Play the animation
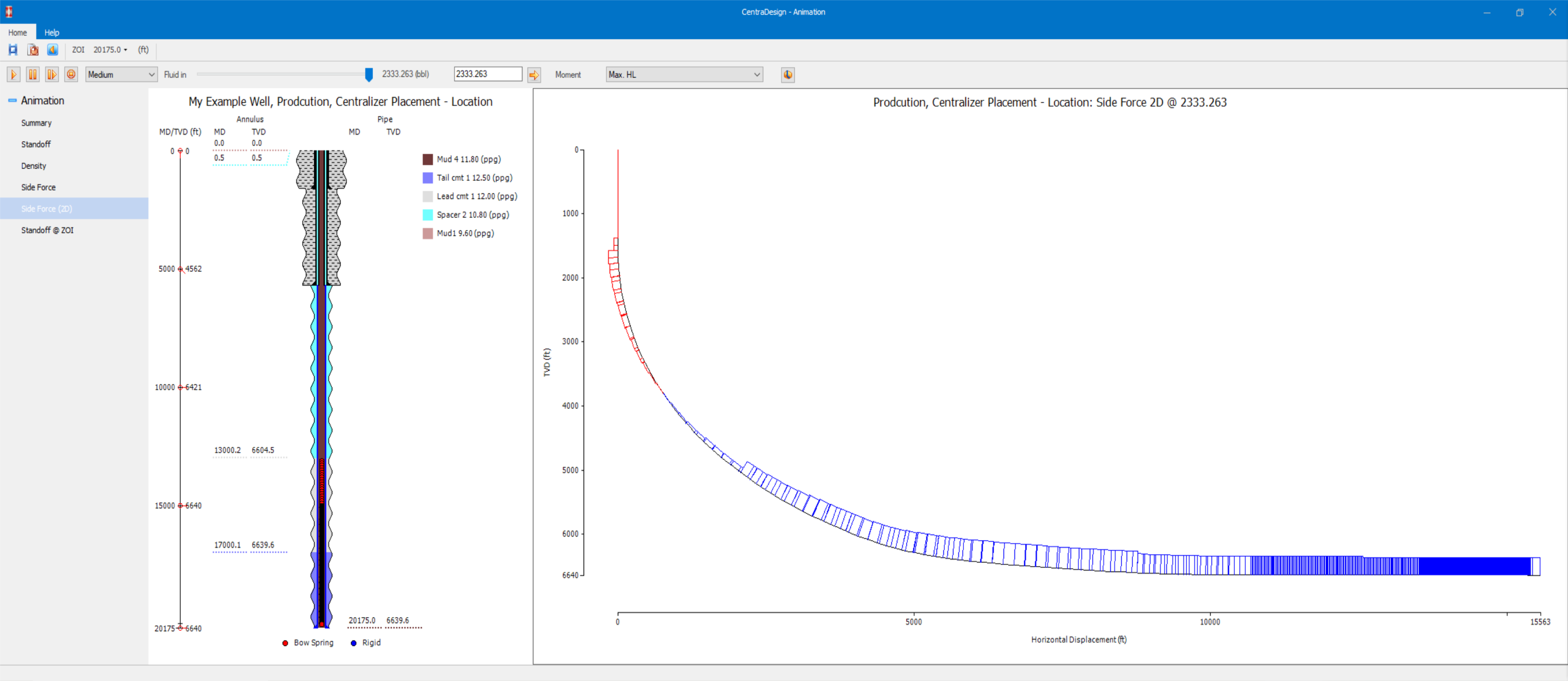The width and height of the screenshot is (1568, 681). (x=13, y=74)
